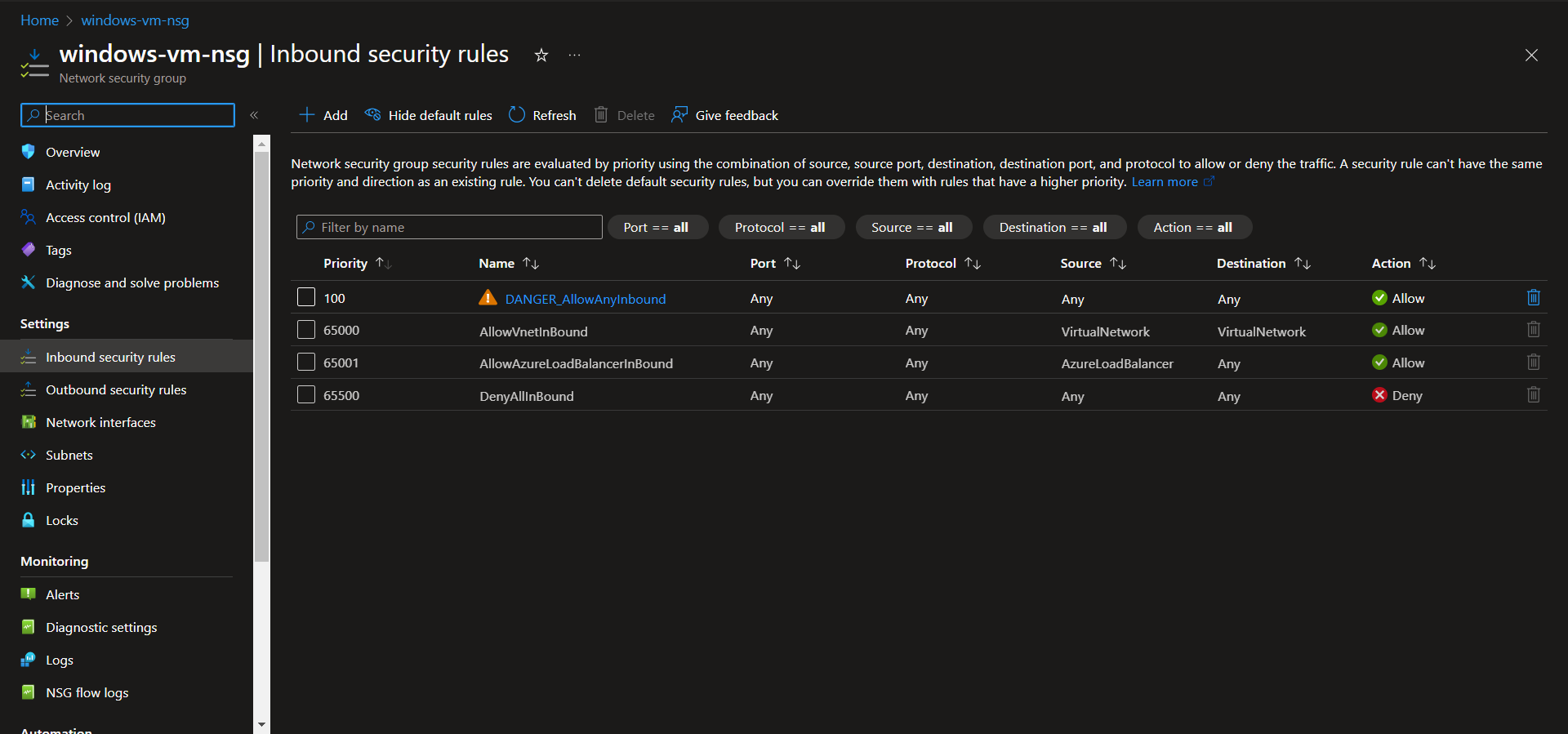
Task: Select checkbox for priority 65500 rule
Action: click(x=306, y=395)
